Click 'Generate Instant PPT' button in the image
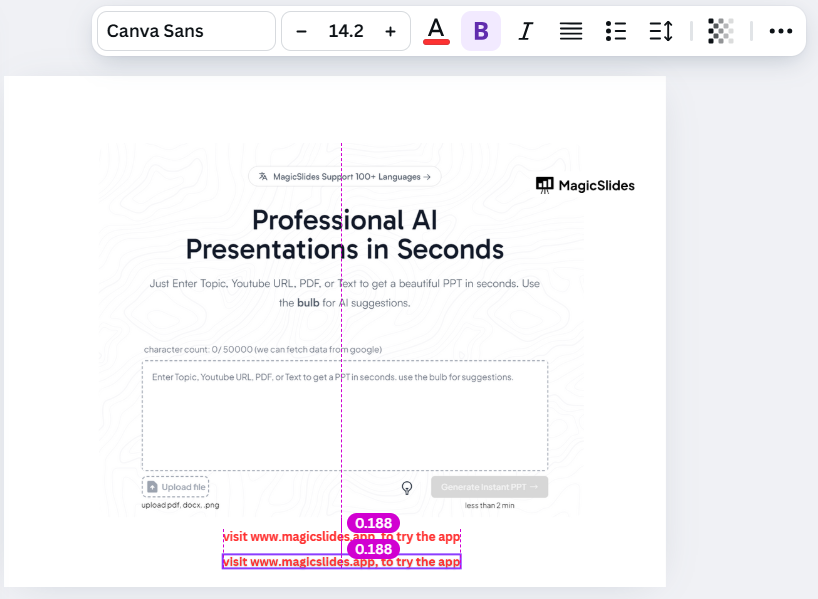818x599 pixels. point(489,487)
